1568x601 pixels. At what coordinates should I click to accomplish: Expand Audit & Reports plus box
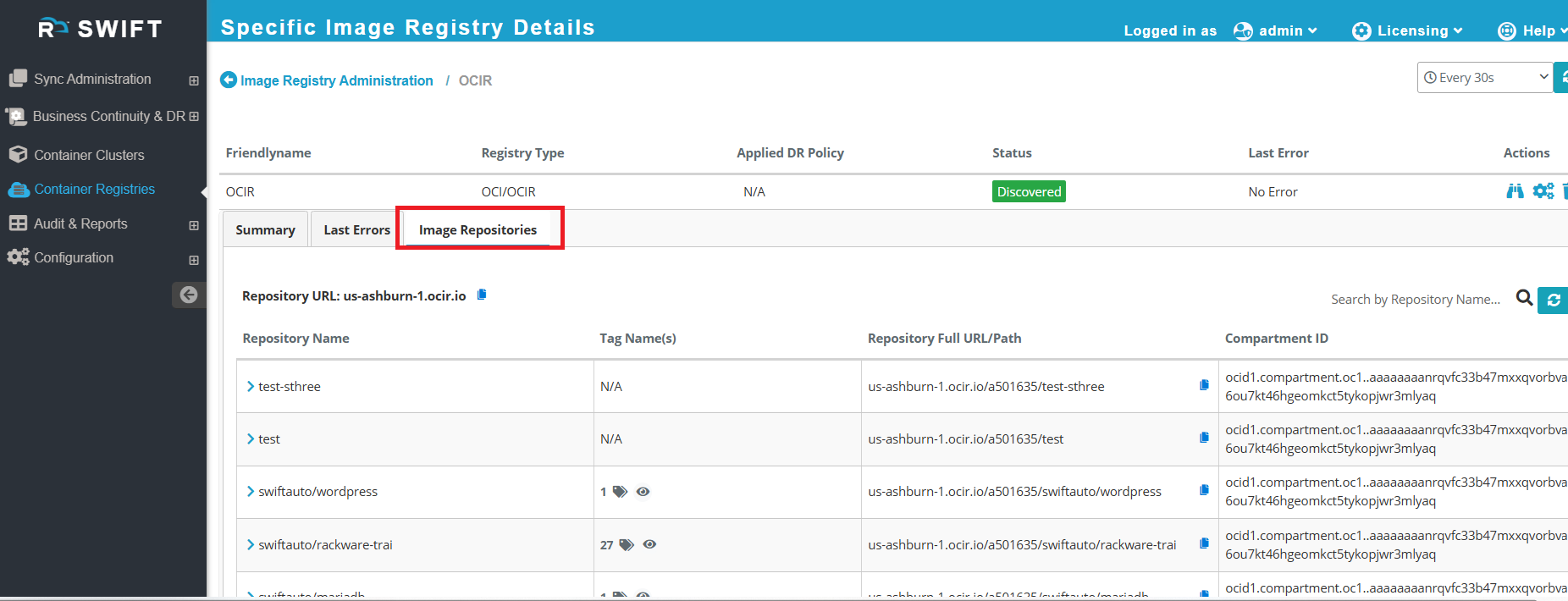coord(194,225)
